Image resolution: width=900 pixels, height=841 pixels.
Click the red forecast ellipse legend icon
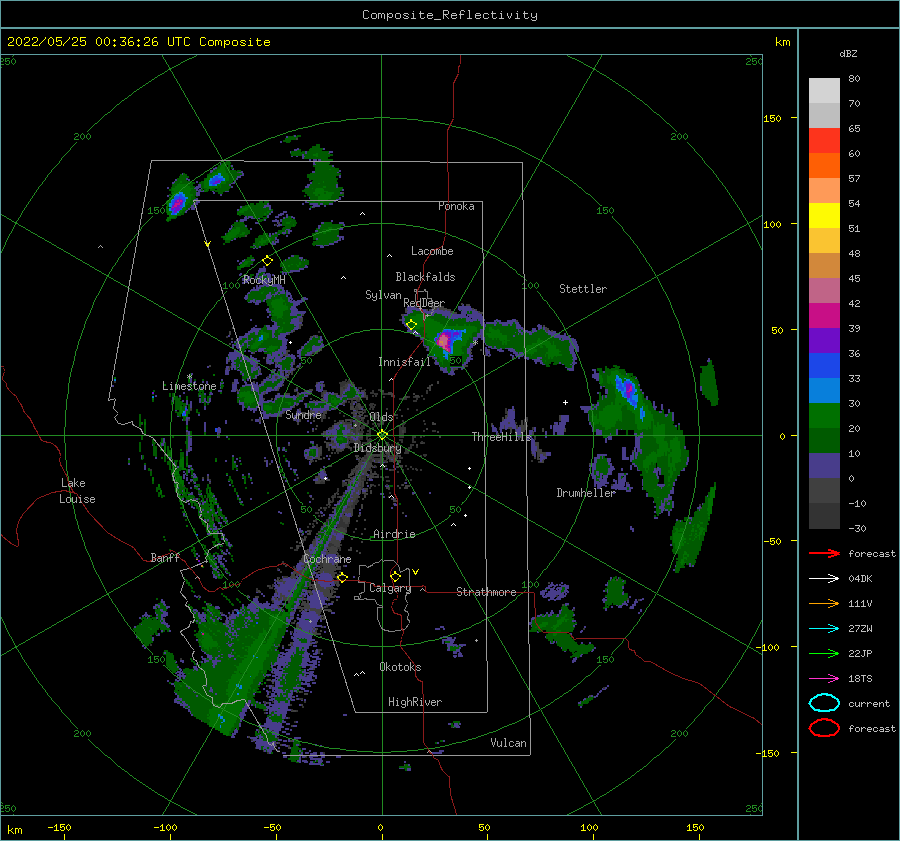click(824, 728)
